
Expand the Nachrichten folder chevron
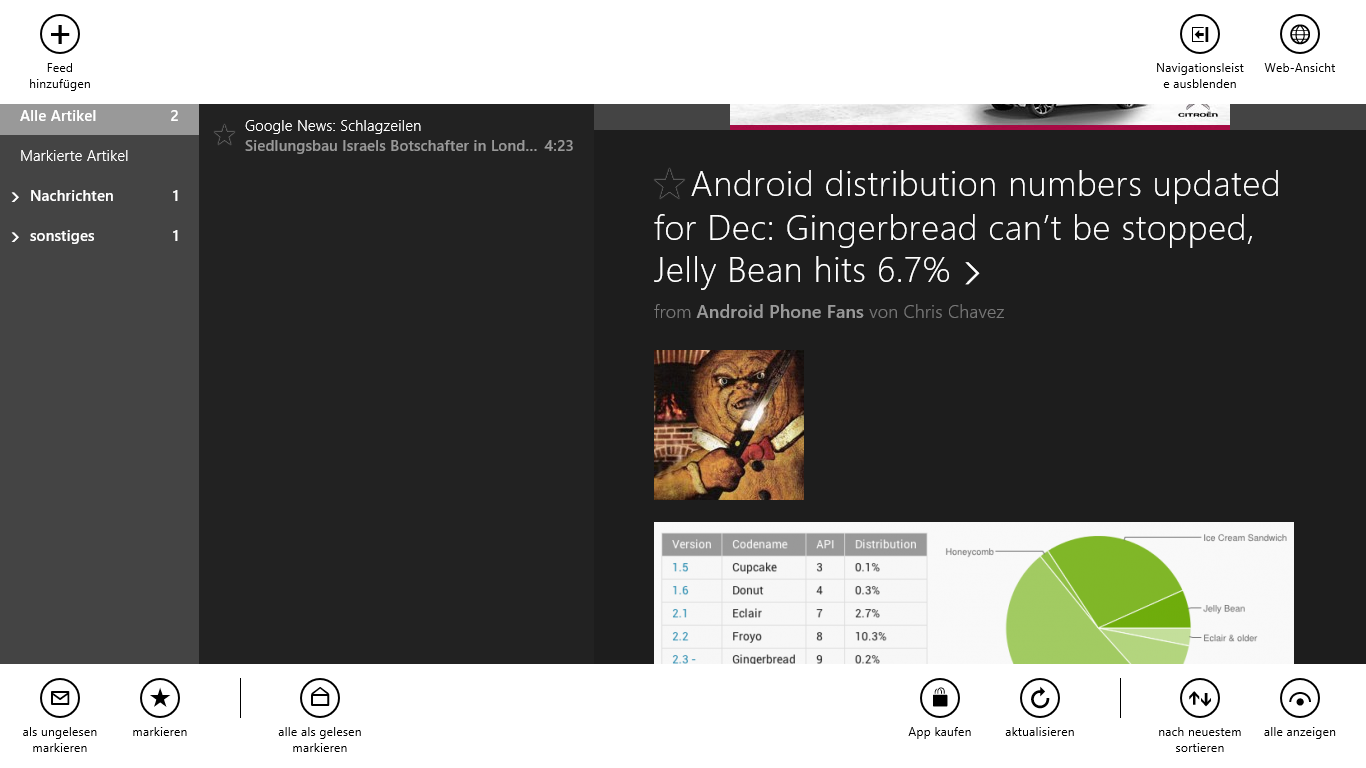(x=15, y=197)
